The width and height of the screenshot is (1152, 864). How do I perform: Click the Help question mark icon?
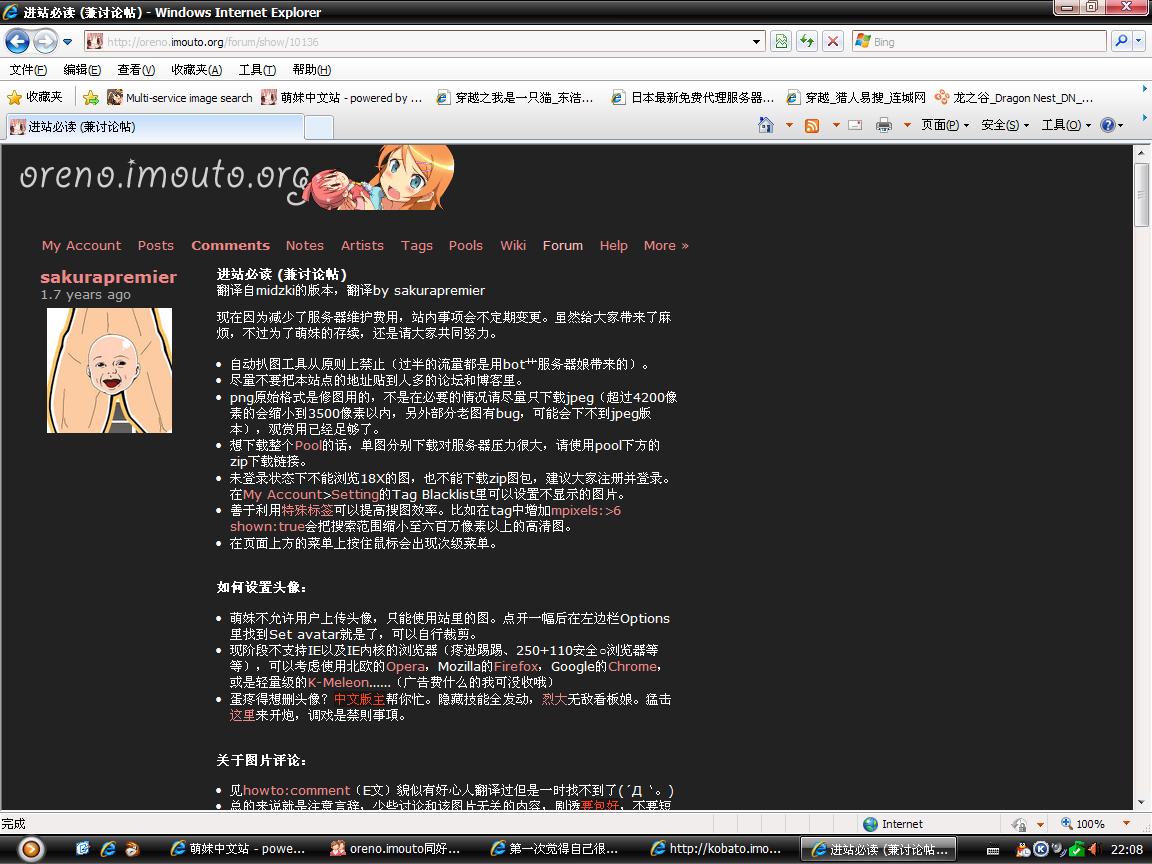(1107, 125)
